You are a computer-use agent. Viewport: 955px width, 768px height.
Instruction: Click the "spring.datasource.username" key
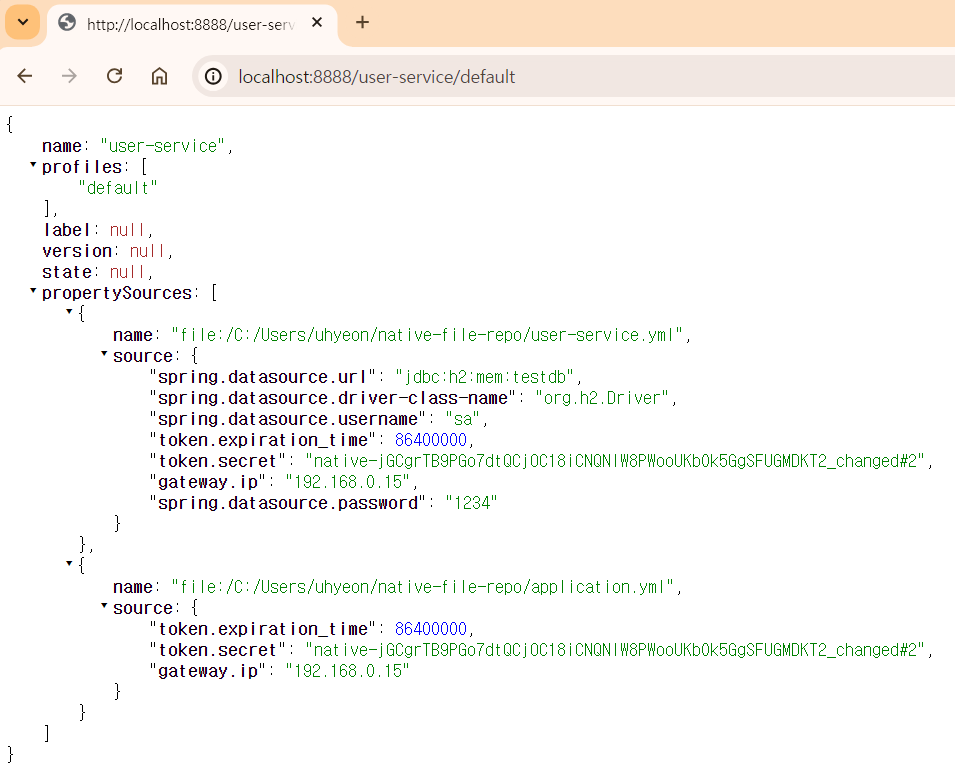coord(287,419)
